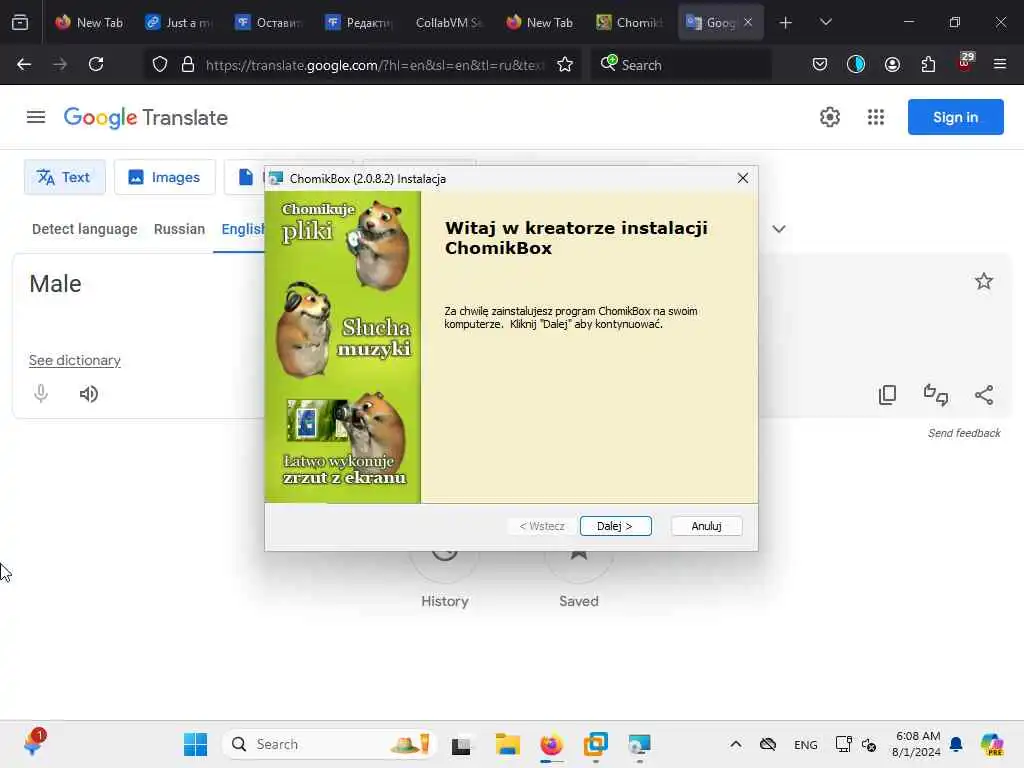Viewport: 1024px width, 768px height.
Task: Open History below the translation
Action: 444,601
